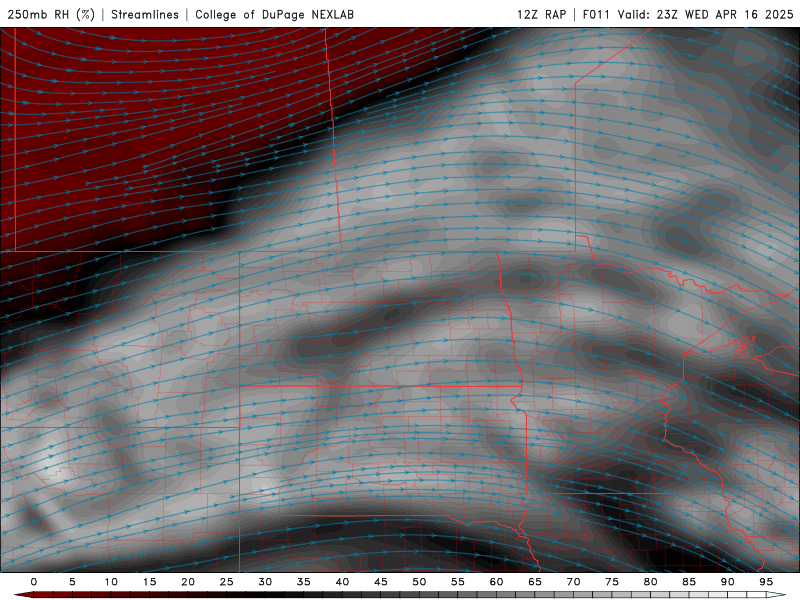Click the "70" value on the color scale
Screen dimensions: 800x600
click(573, 582)
